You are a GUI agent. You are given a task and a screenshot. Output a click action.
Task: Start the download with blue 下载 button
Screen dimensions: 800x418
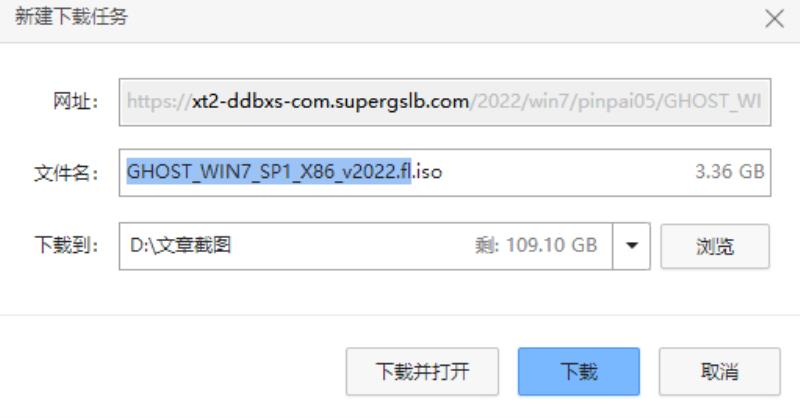pyautogui.click(x=579, y=372)
